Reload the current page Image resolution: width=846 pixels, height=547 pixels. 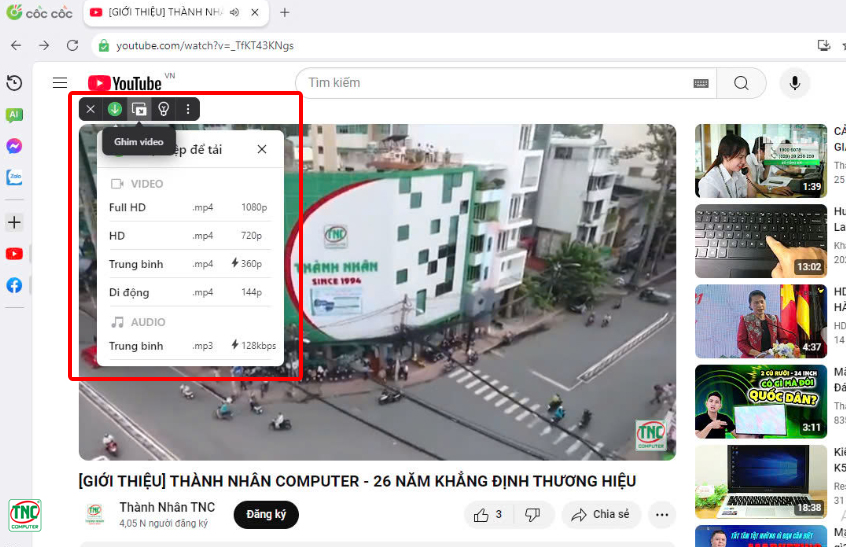[72, 46]
